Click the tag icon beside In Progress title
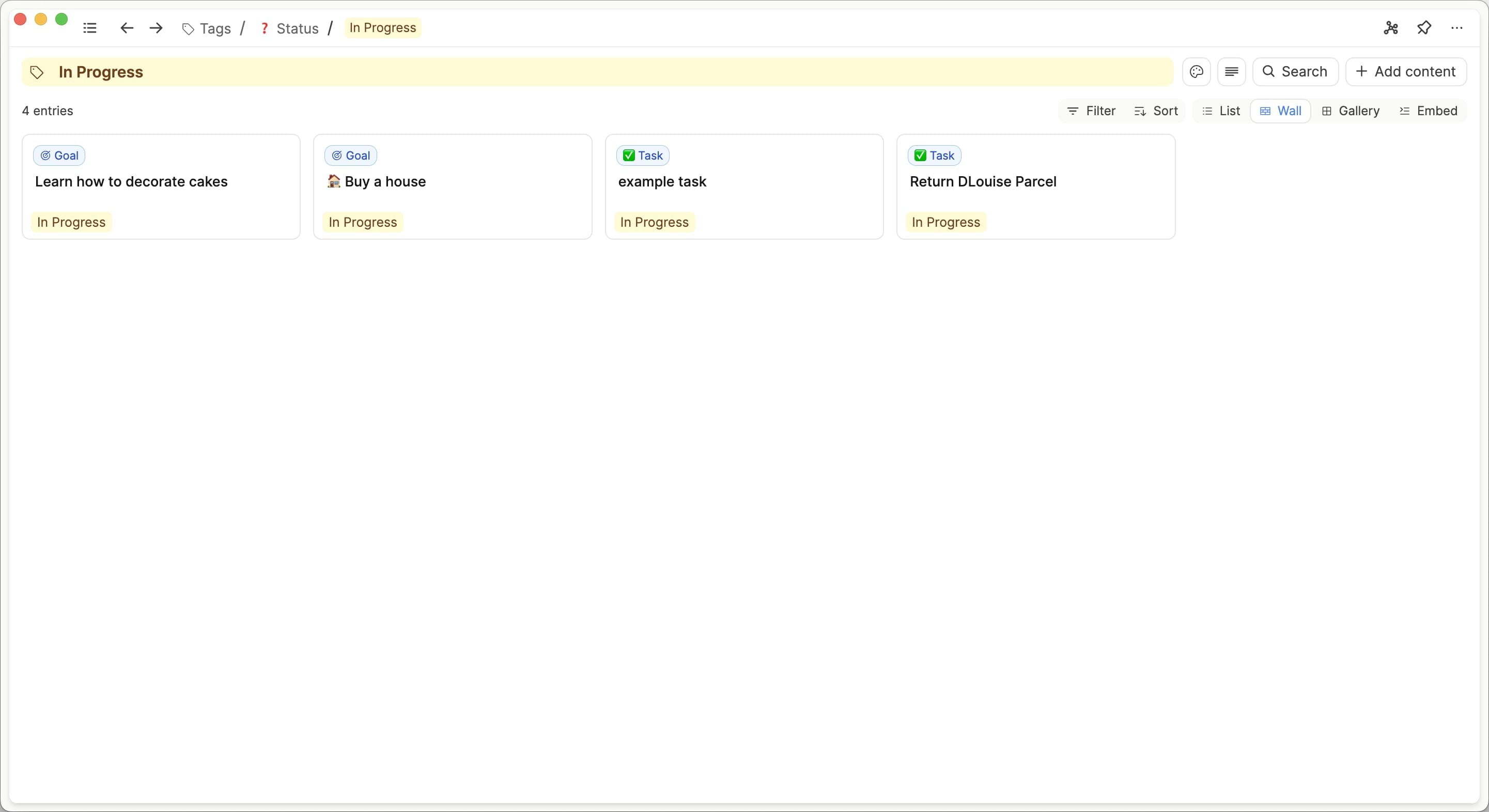The width and height of the screenshot is (1489, 812). (x=37, y=72)
